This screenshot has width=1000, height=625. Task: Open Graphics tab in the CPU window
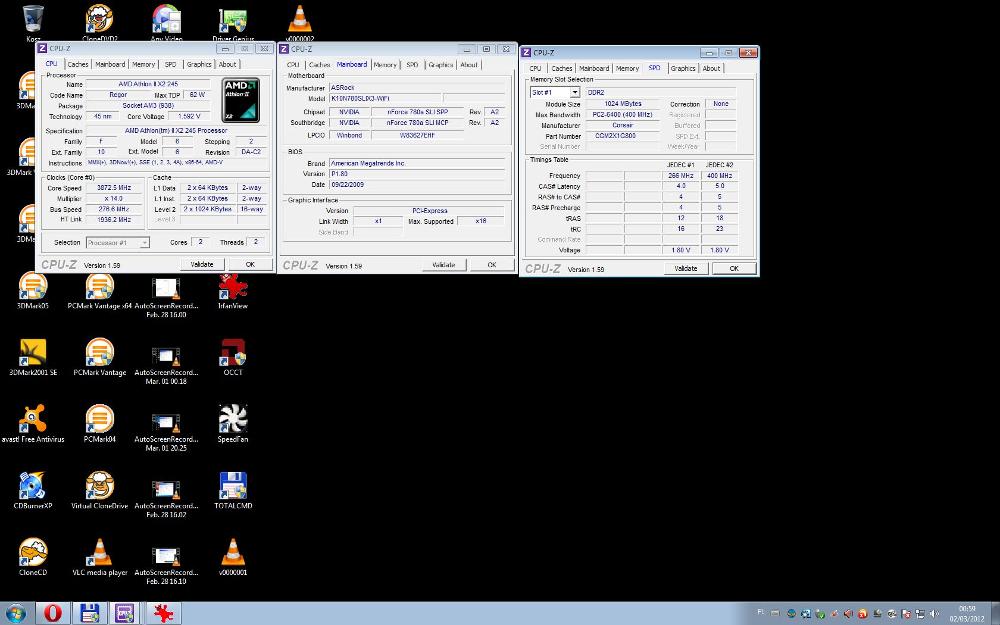(x=199, y=64)
